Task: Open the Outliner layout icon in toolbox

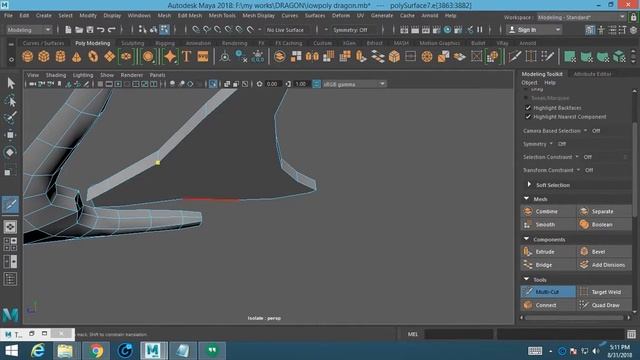Action: pos(10,279)
